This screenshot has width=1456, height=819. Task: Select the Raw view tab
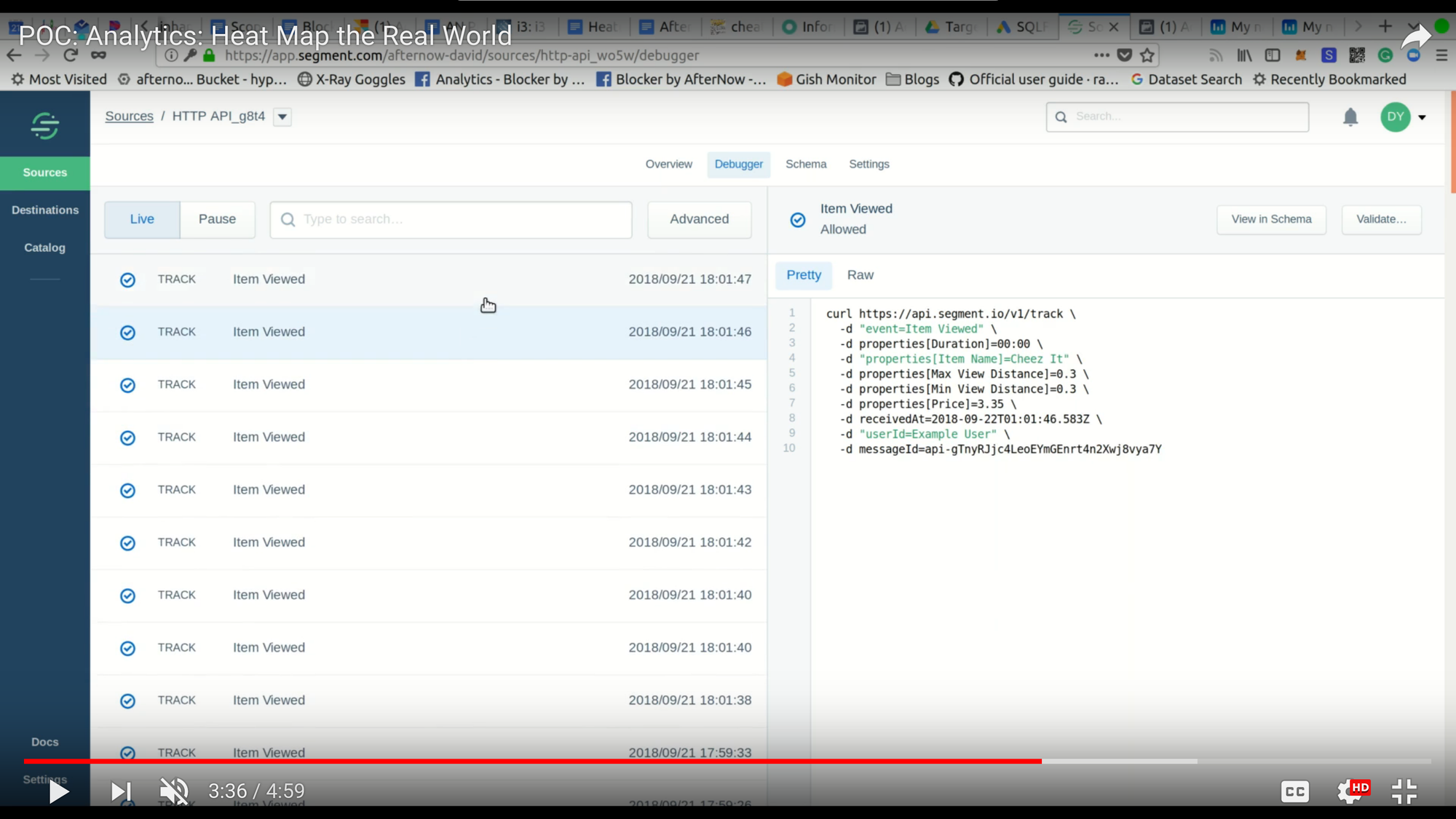[860, 275]
